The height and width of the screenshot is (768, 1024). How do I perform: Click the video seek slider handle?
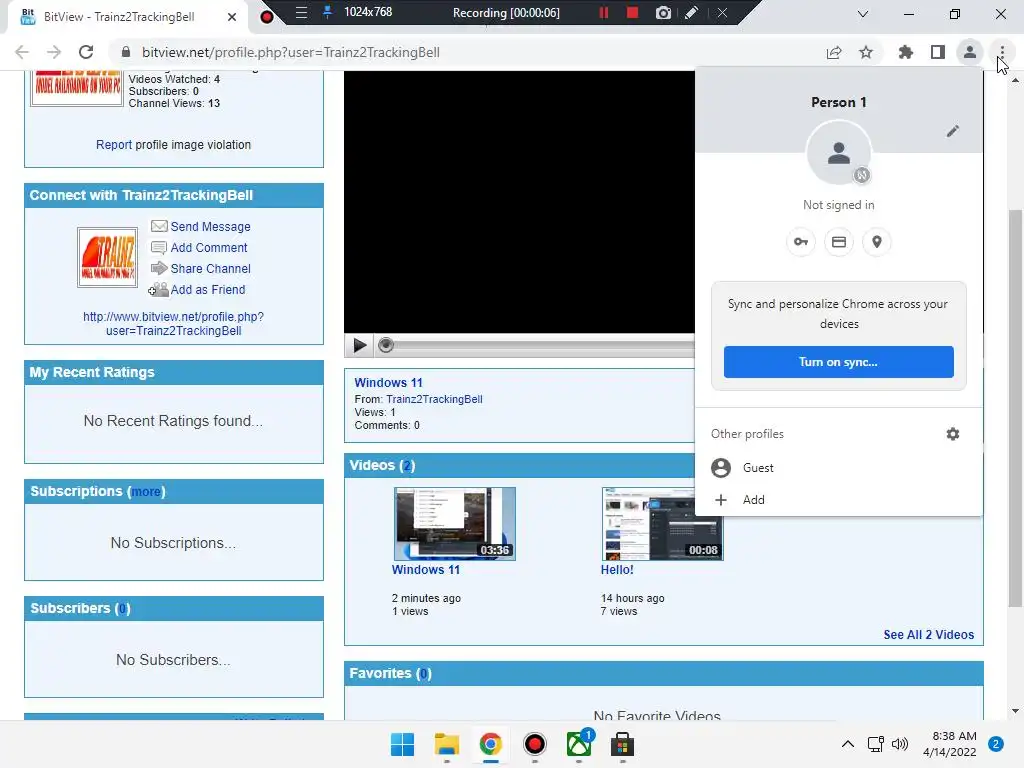pyautogui.click(x=386, y=345)
